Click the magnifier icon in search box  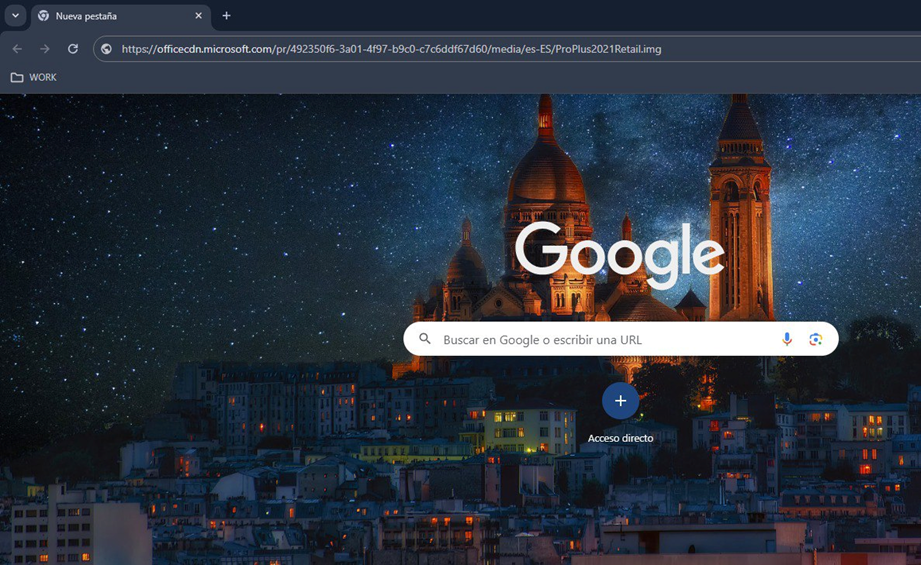point(425,340)
